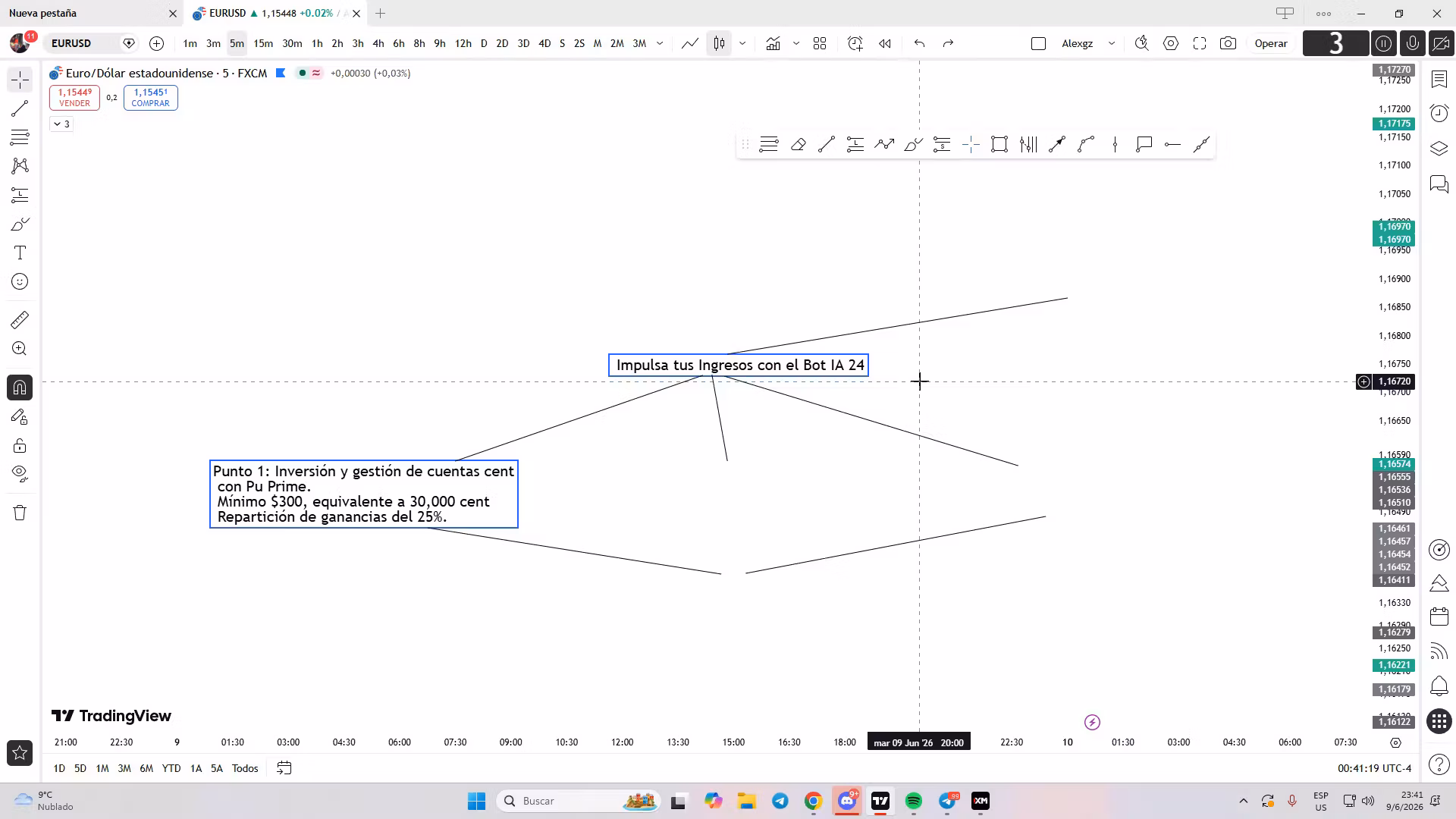This screenshot has width=1456, height=819.
Task: Select the trend line drawing tool
Action: tap(20, 108)
